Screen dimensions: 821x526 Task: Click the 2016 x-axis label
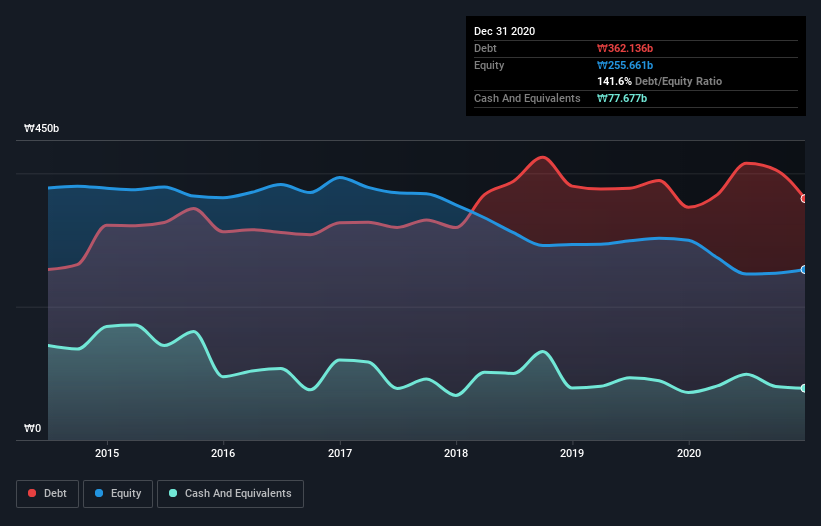223,453
